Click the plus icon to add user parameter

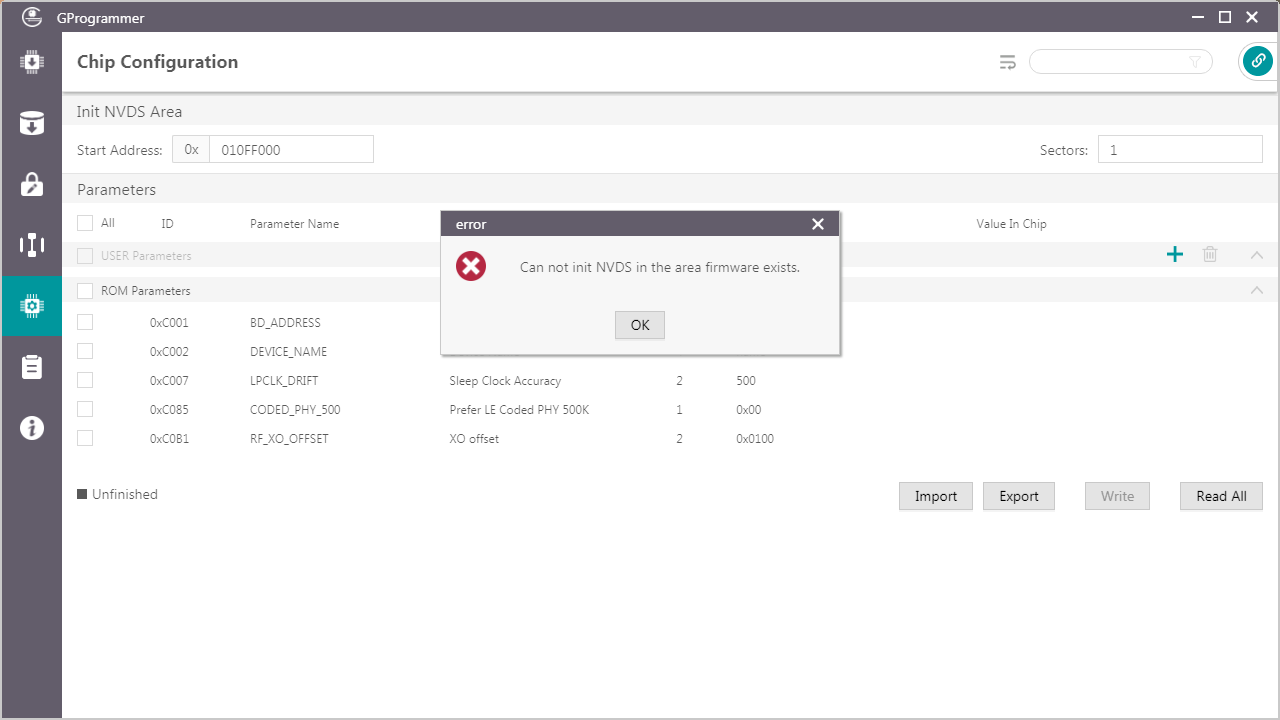coord(1175,255)
